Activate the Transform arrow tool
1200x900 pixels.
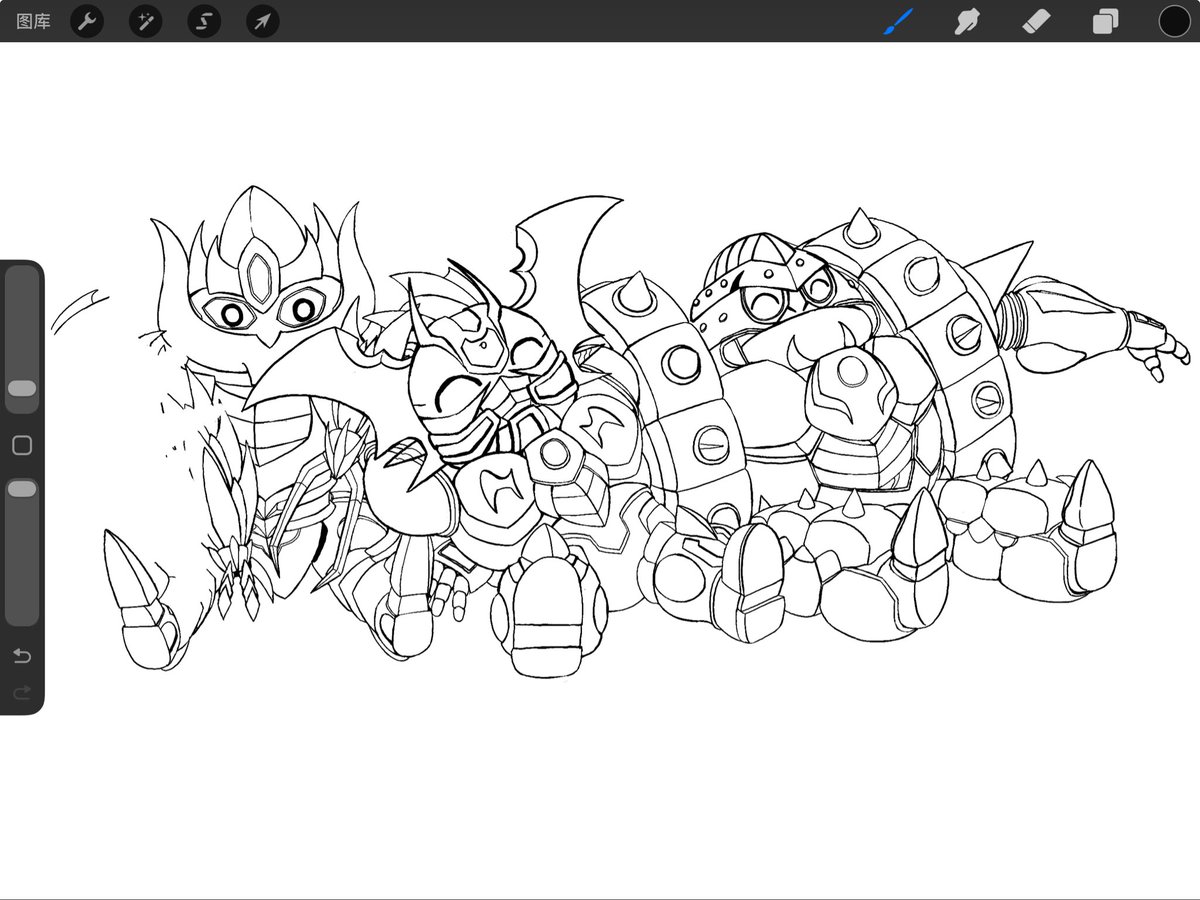click(x=262, y=21)
